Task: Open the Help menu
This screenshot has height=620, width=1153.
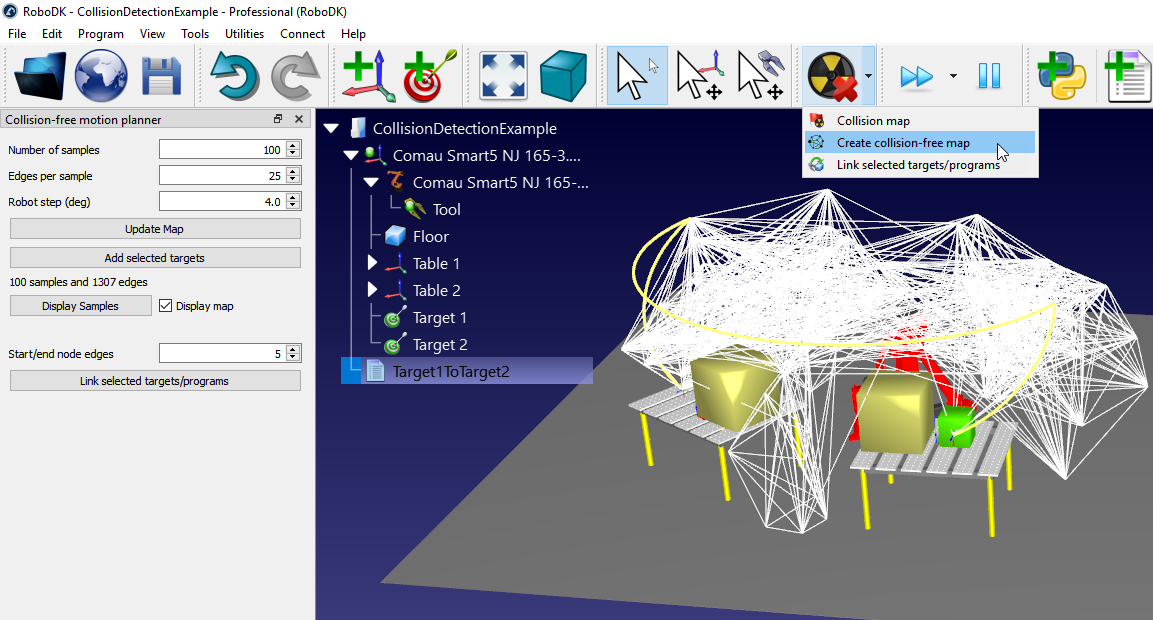Action: 353,34
